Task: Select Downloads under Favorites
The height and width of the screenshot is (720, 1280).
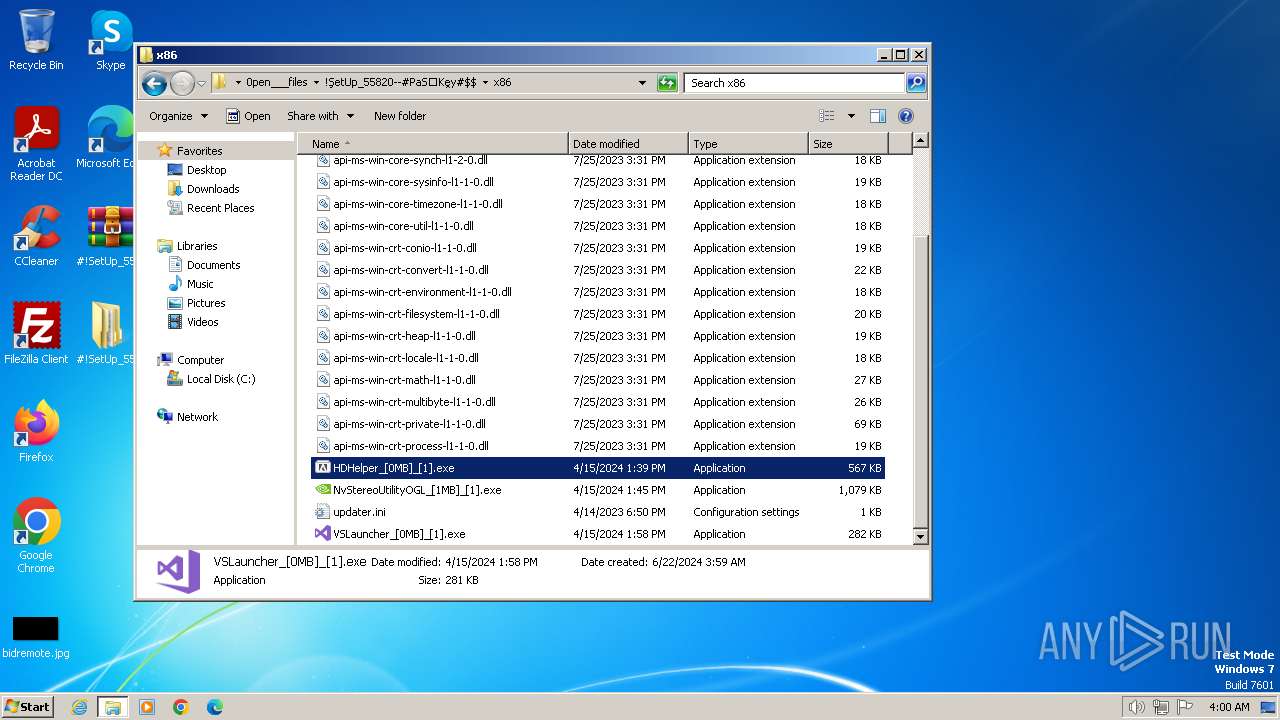Action: [x=213, y=189]
